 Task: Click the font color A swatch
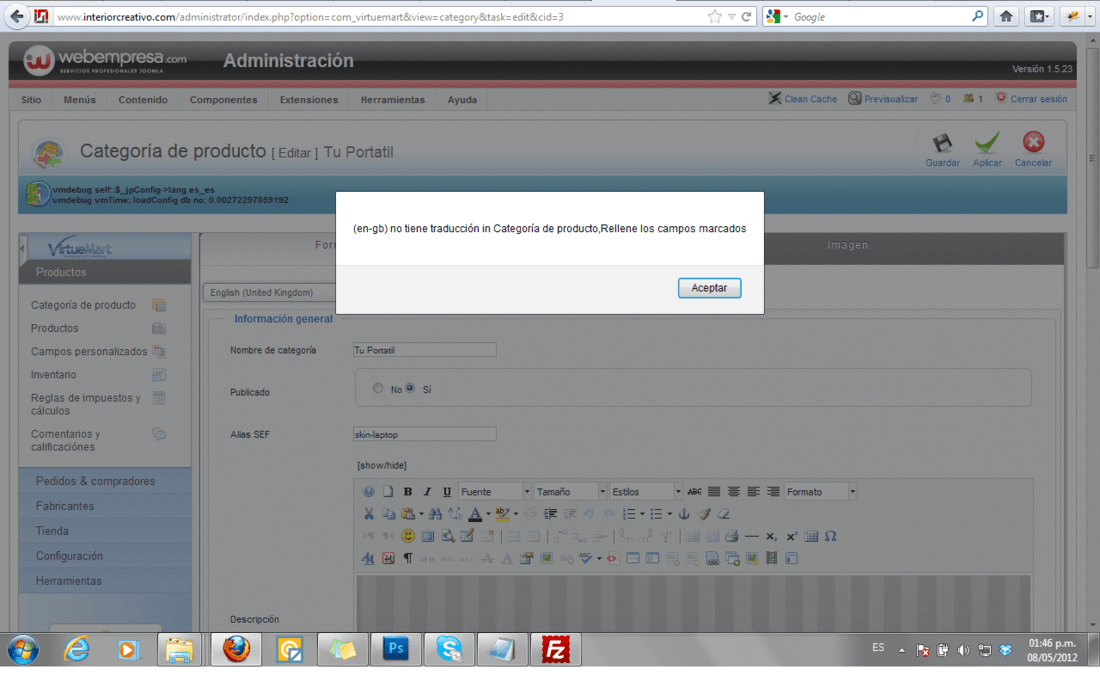coord(475,514)
